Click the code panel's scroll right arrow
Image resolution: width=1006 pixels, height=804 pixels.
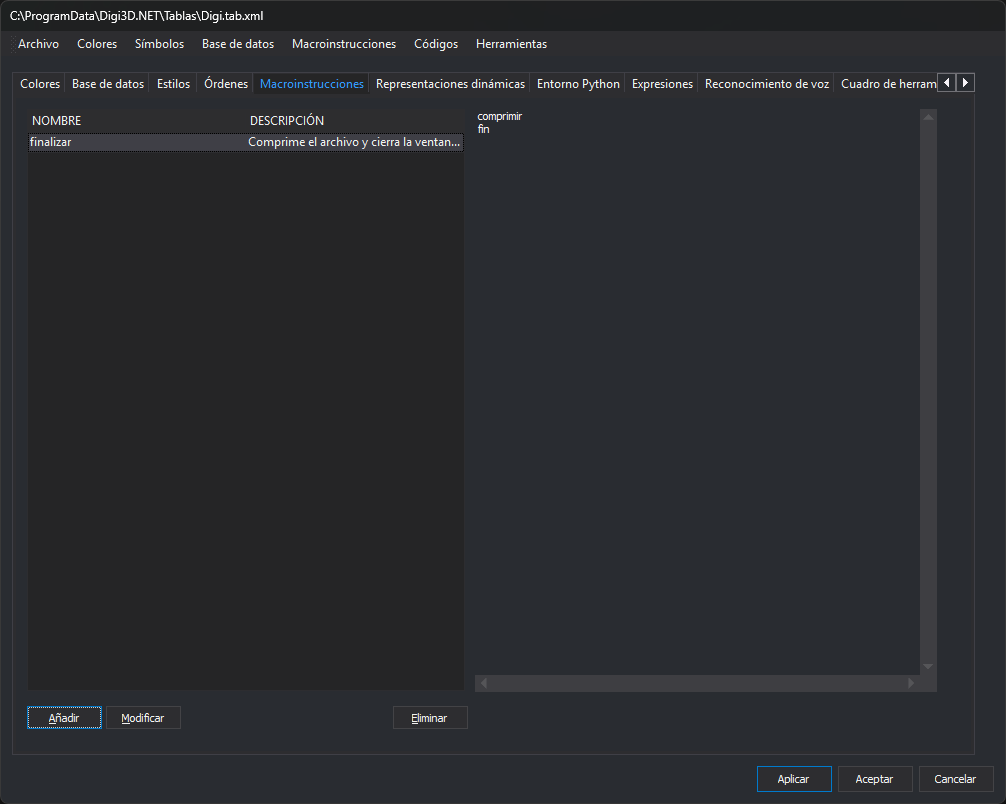(x=911, y=683)
